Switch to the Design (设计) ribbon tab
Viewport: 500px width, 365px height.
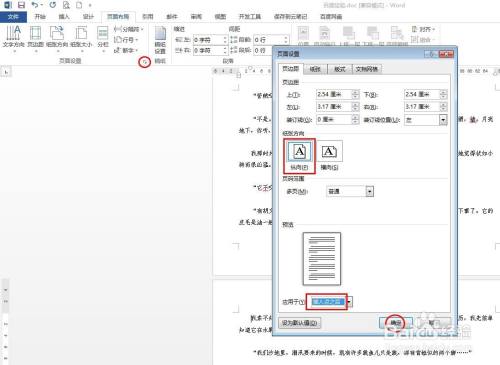tap(88, 17)
